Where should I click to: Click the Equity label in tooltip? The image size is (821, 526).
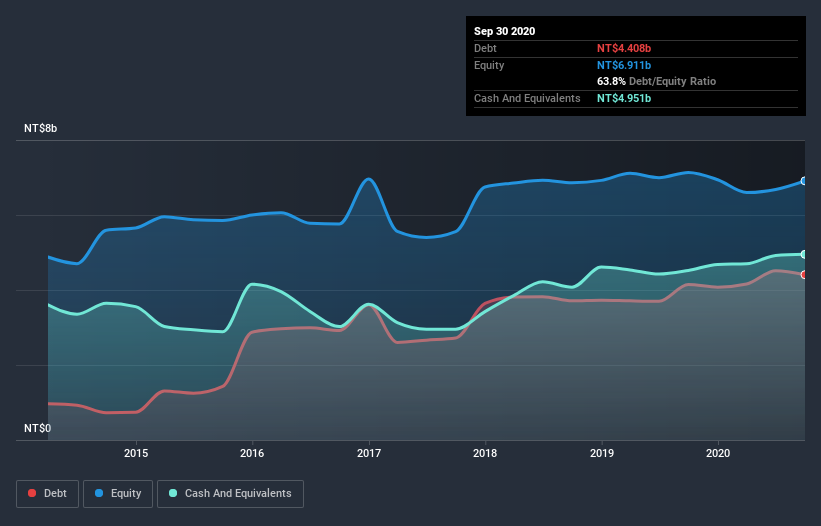coord(489,65)
